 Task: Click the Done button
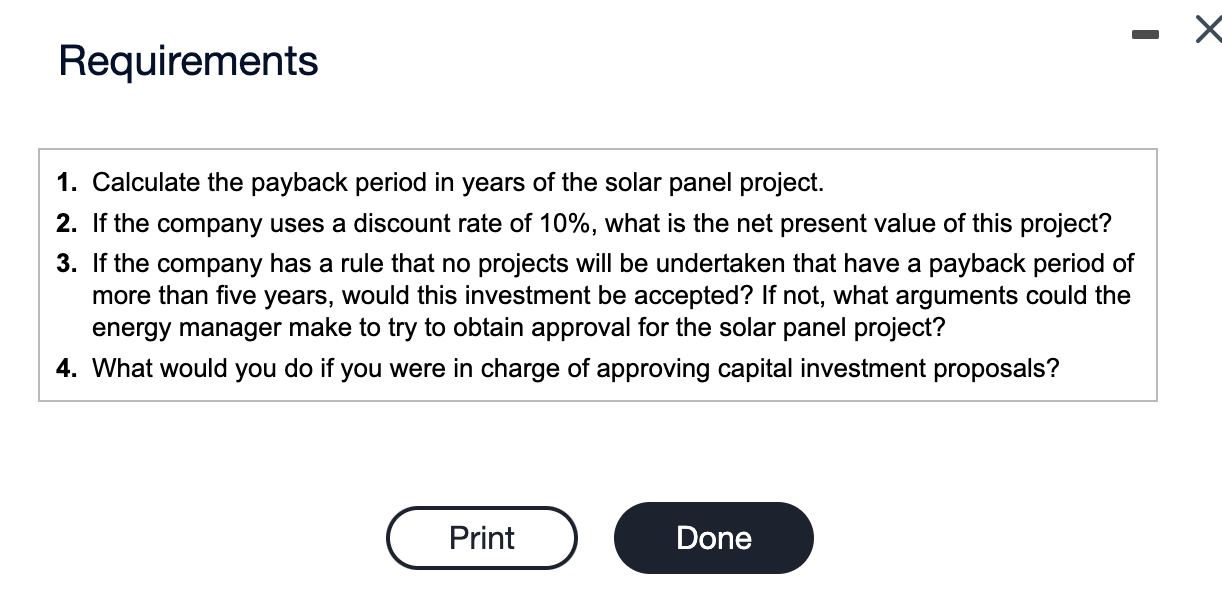point(713,537)
